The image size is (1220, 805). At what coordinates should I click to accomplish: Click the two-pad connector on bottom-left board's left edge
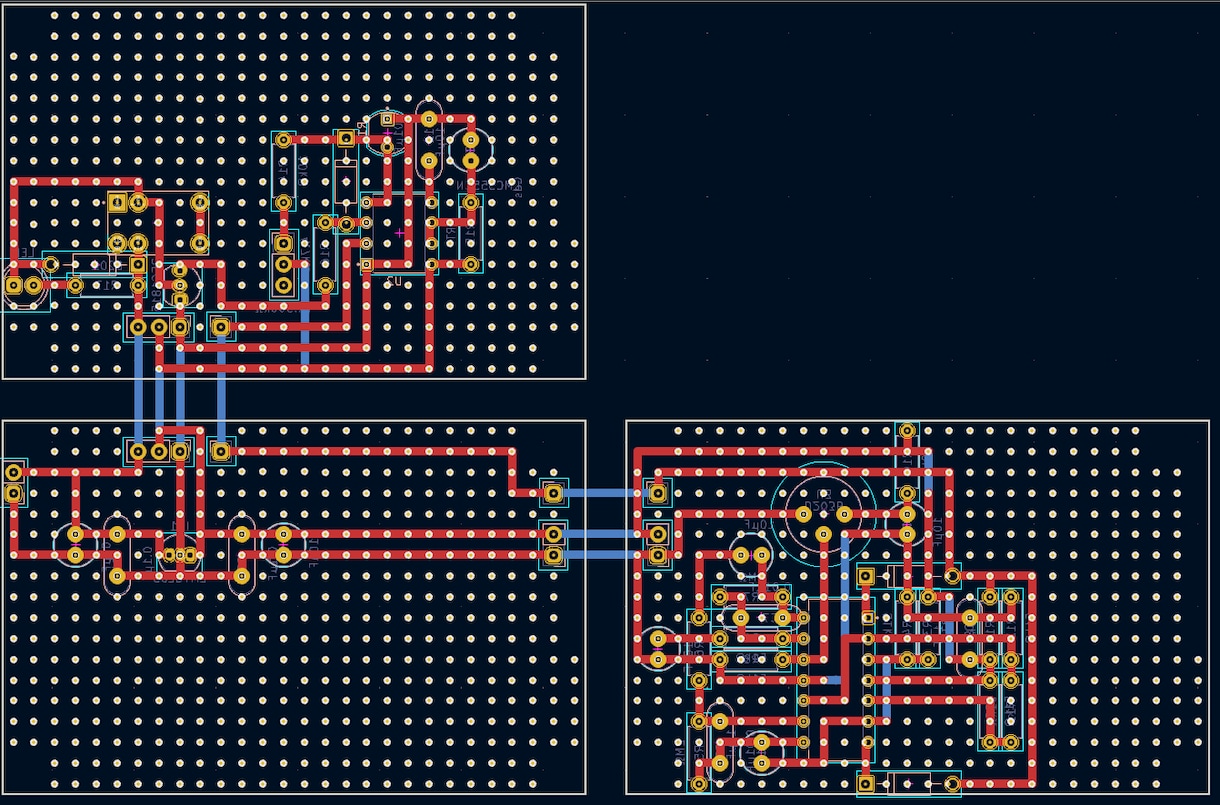tap(14, 483)
